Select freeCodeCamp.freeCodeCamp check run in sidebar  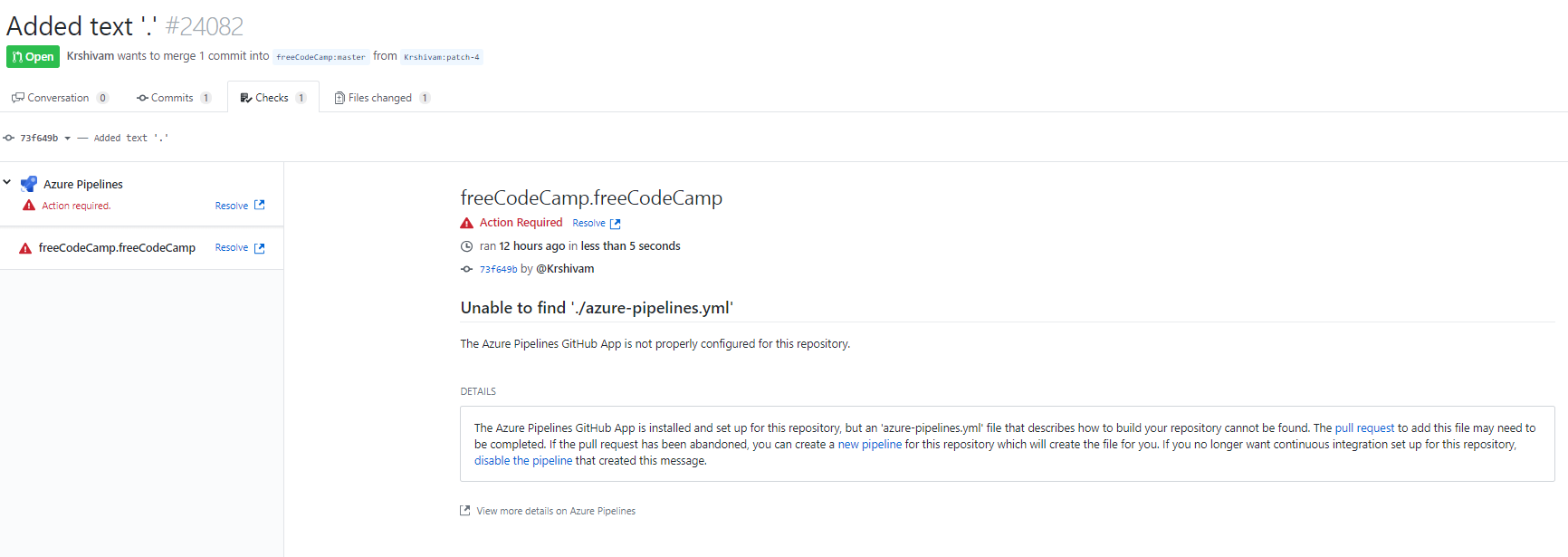point(117,248)
